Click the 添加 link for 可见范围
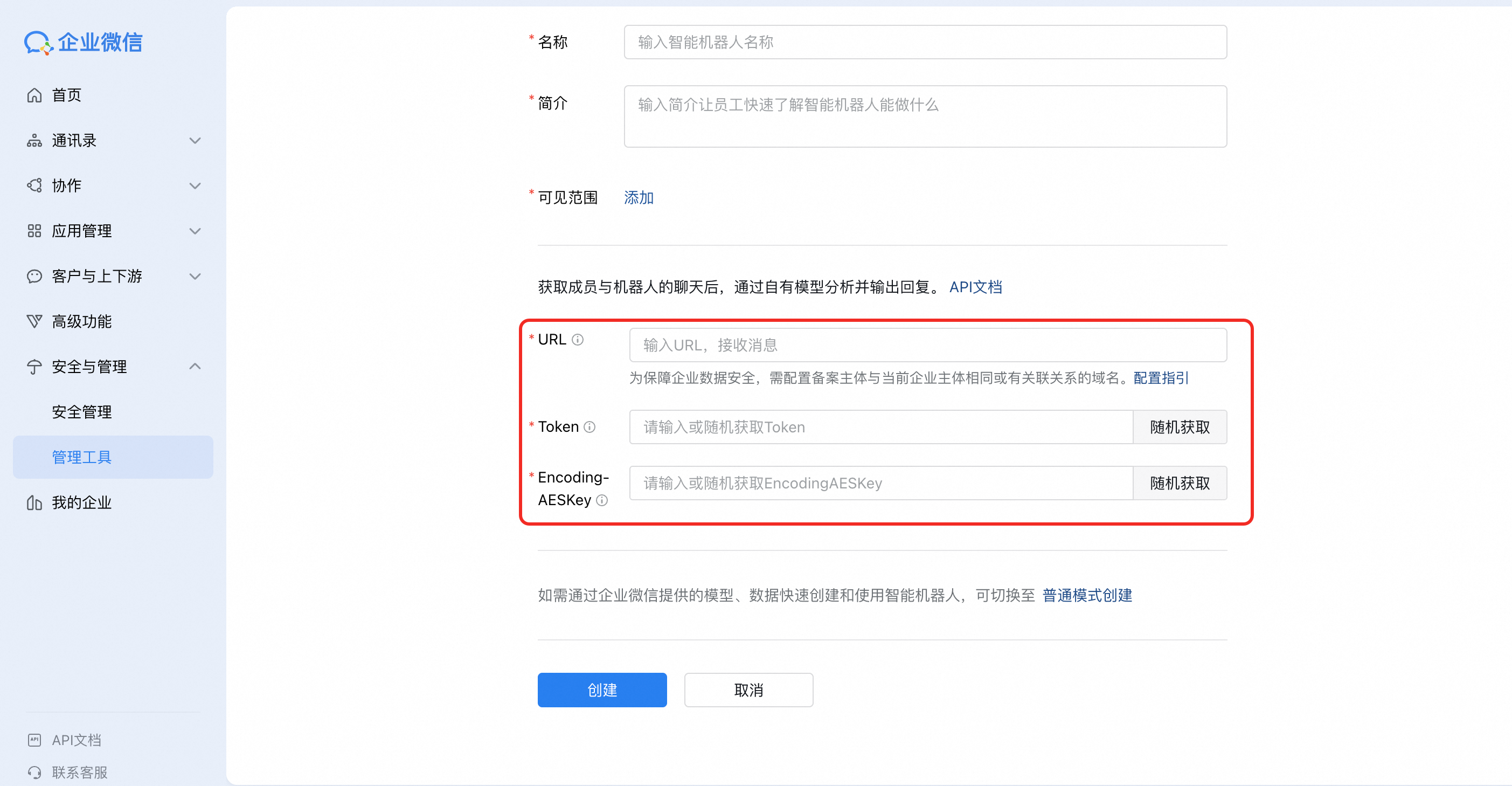This screenshot has height=786, width=1512. 638,197
